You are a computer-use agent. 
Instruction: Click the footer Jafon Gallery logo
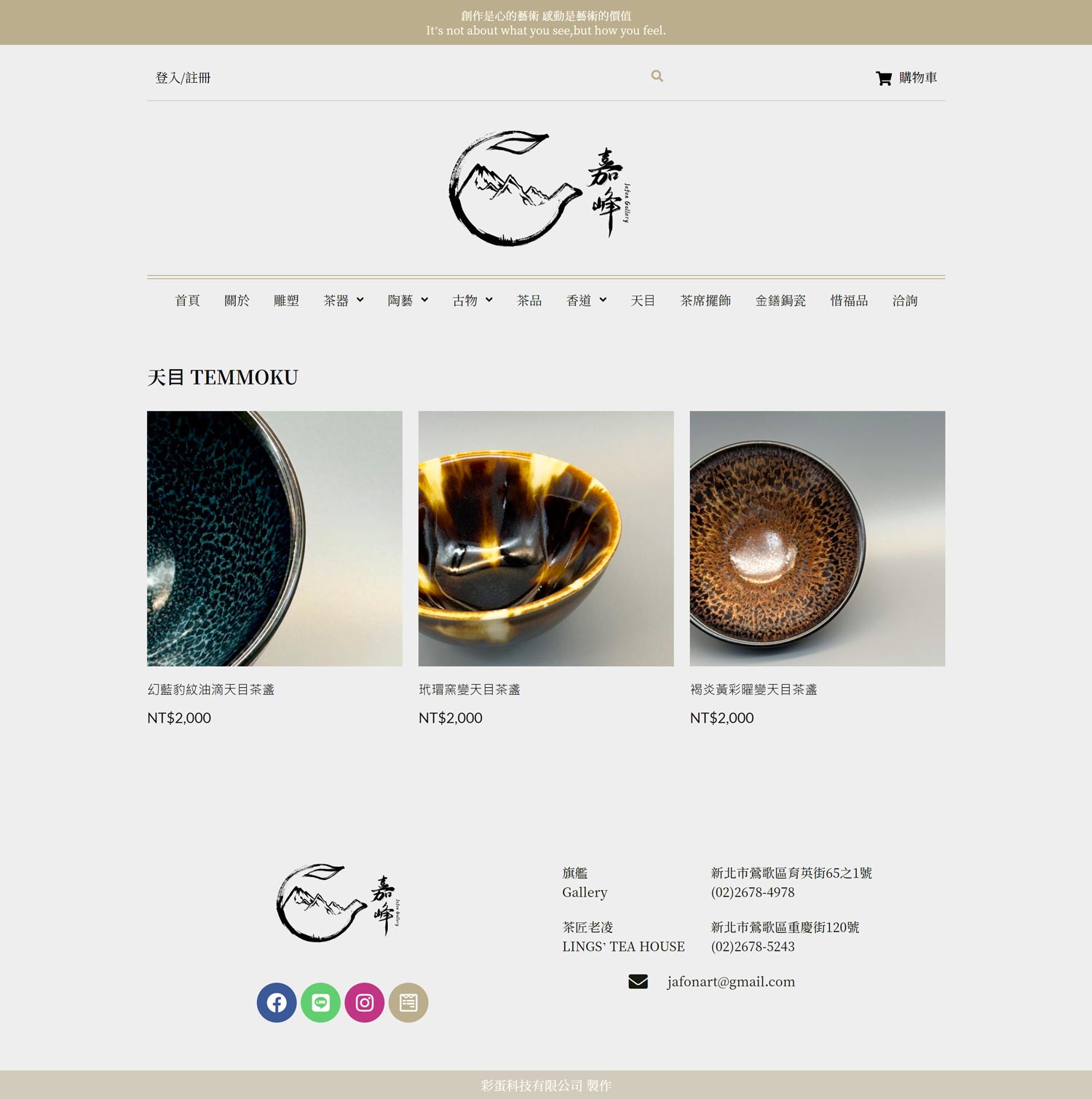pos(339,902)
